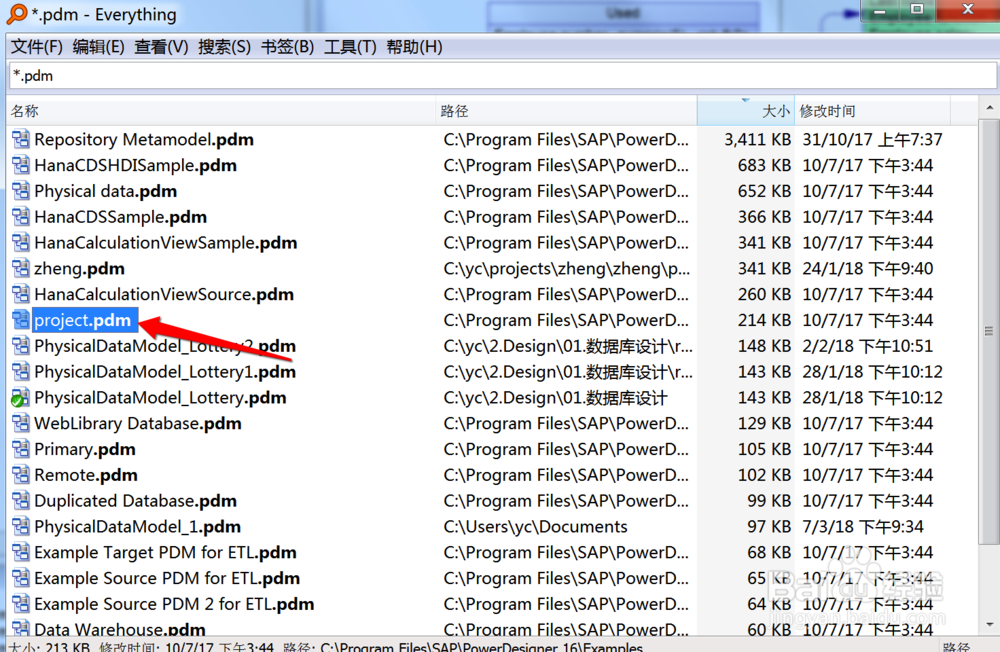This screenshot has width=1000, height=652.
Task: Sort by the 名称 column header
Action: [221, 111]
